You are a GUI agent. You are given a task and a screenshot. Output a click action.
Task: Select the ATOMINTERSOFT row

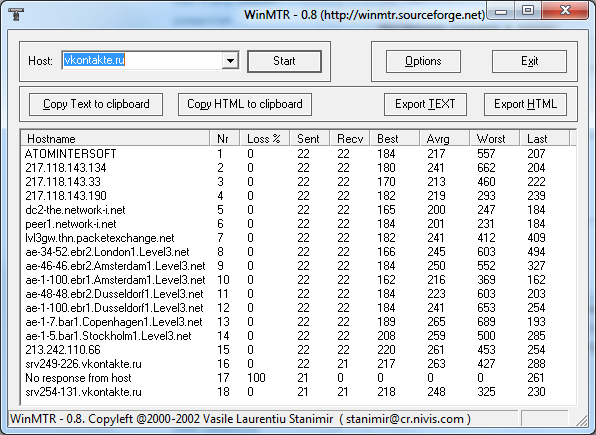point(298,154)
